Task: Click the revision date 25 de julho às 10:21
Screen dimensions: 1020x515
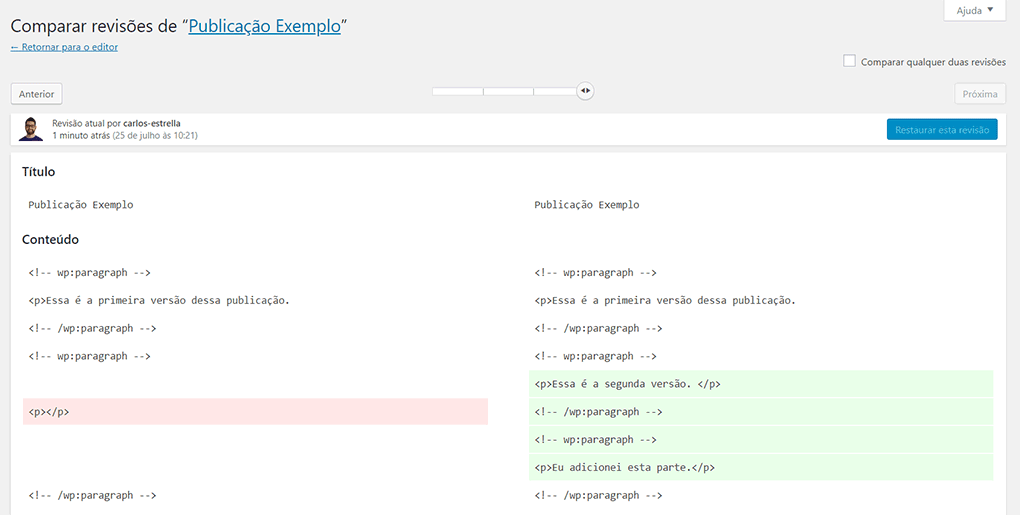Action: [155, 135]
